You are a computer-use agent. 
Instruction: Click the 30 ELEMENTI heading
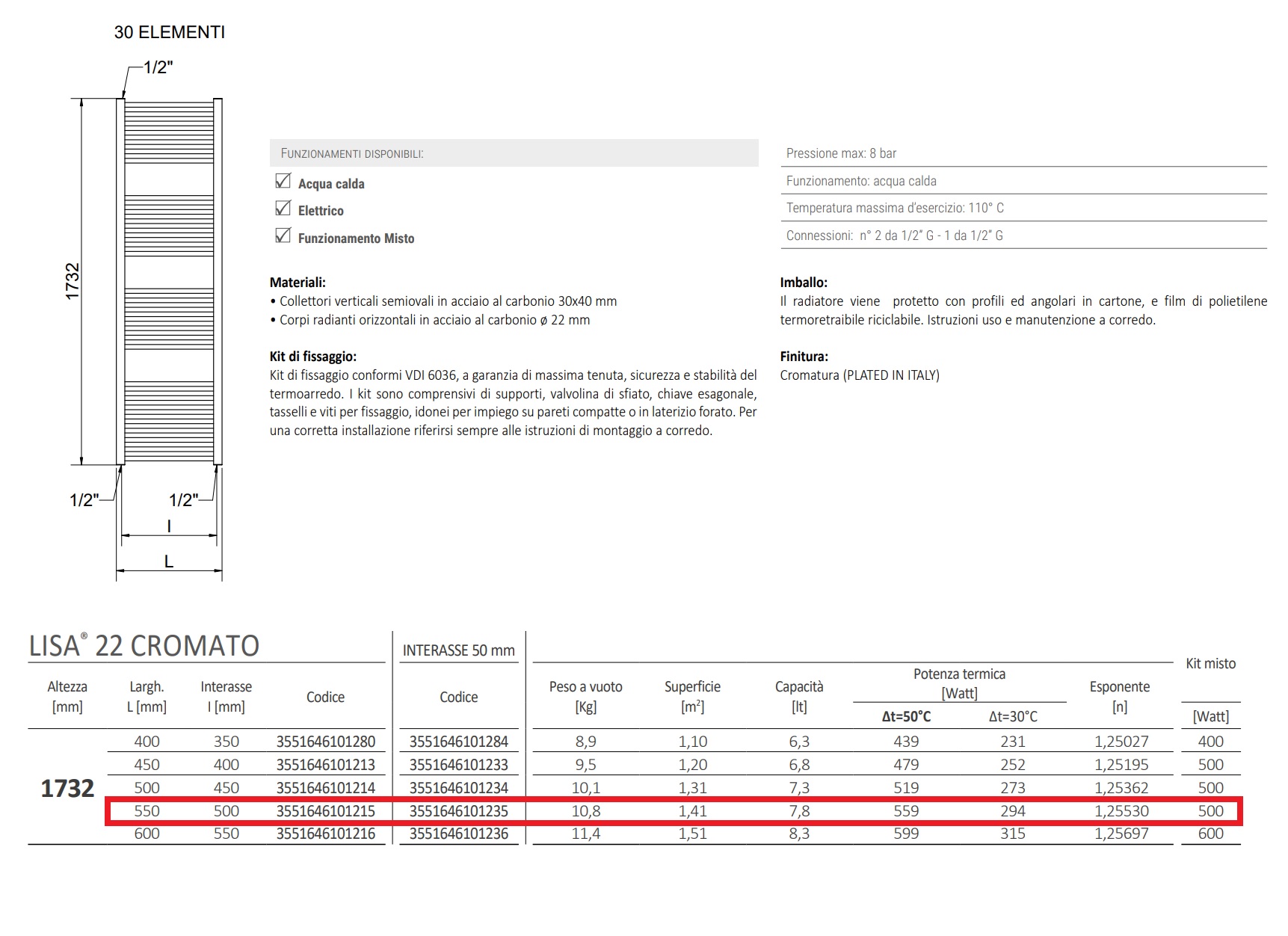[169, 32]
